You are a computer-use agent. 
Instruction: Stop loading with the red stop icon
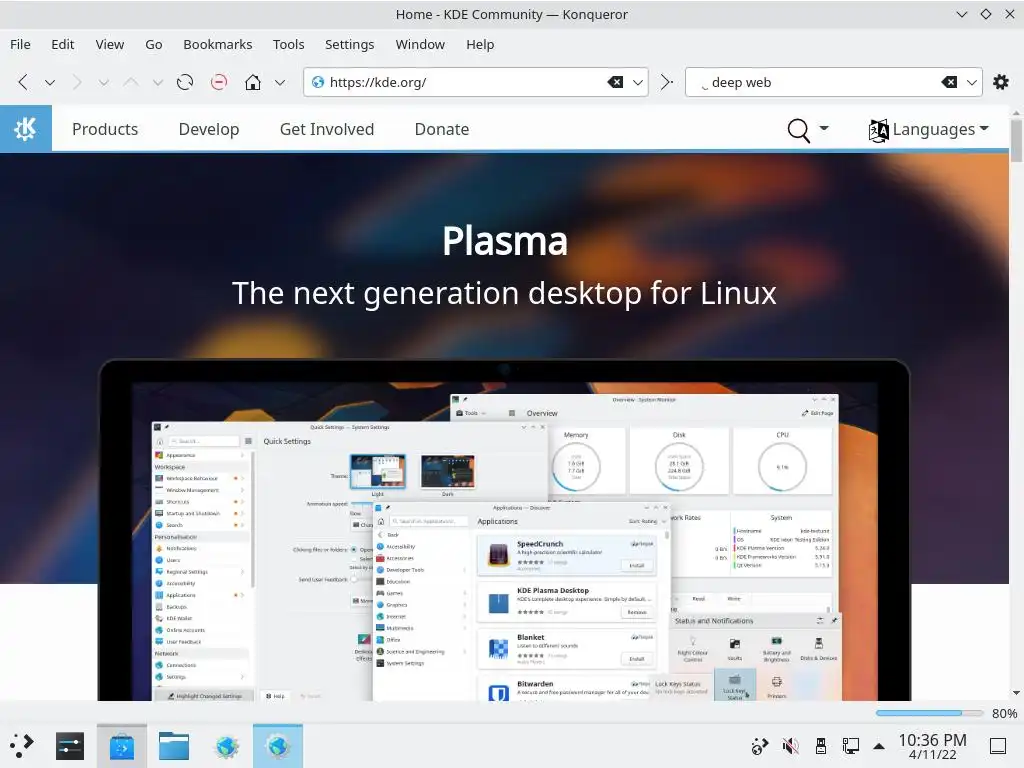pyautogui.click(x=219, y=82)
